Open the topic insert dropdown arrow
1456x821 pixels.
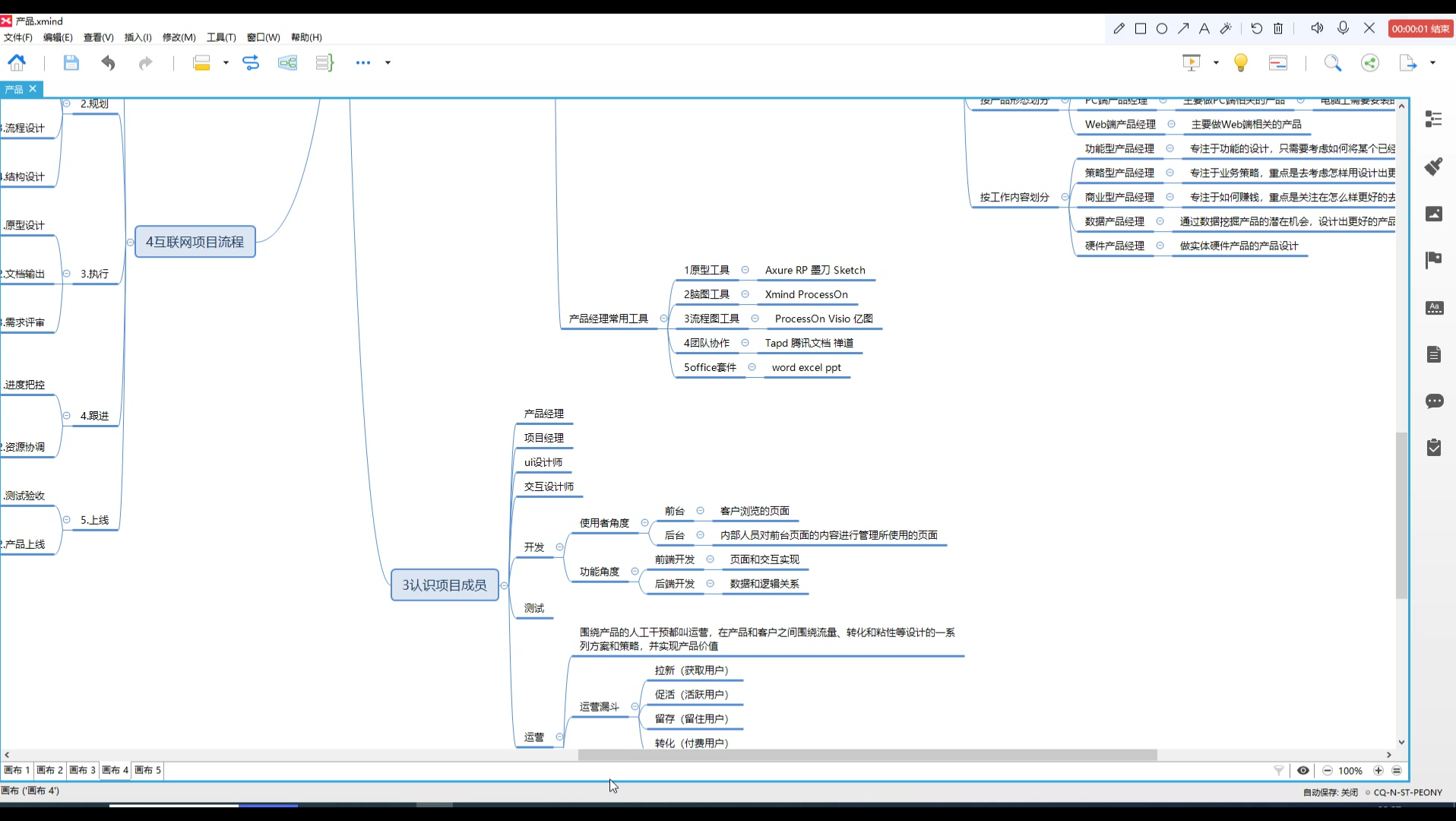coord(226,63)
